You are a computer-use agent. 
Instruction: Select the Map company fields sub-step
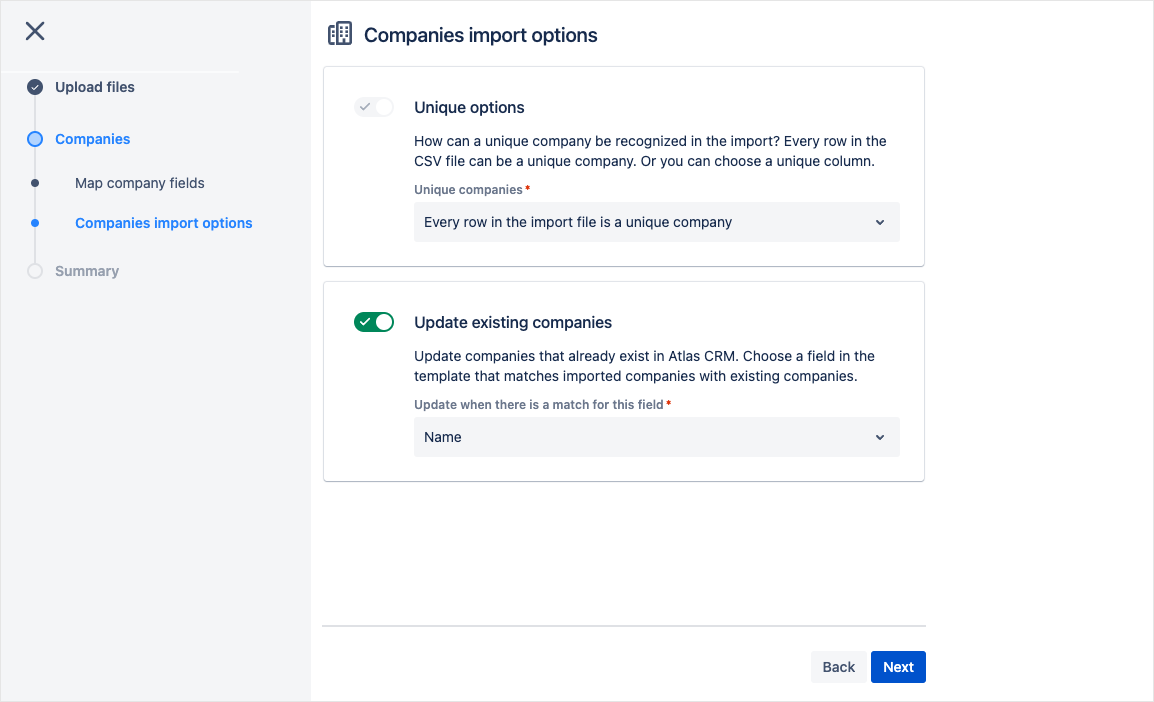point(140,183)
